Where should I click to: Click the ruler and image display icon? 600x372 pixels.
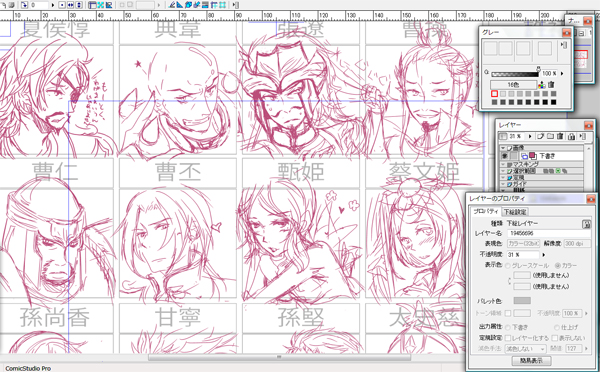[x=109, y=5]
